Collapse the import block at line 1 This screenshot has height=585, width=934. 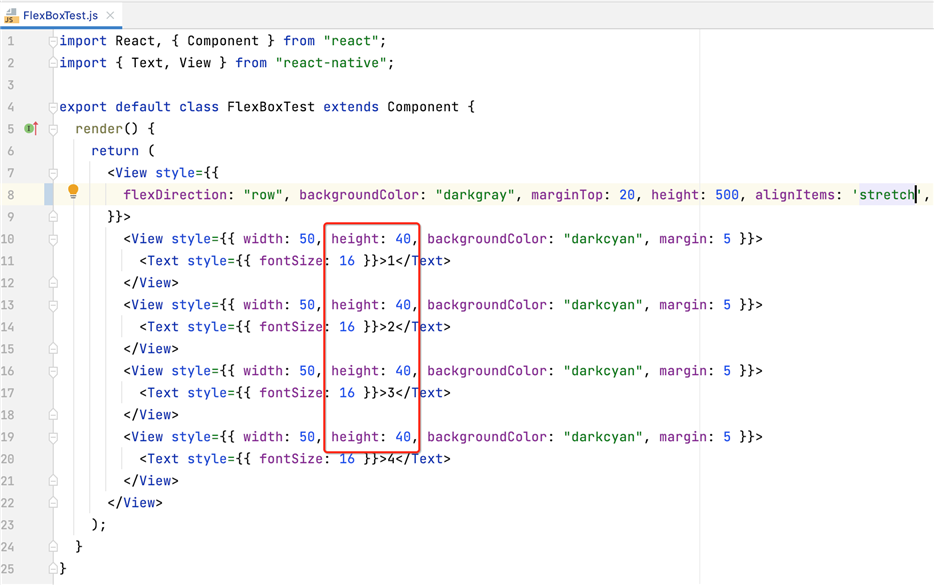click(x=53, y=41)
